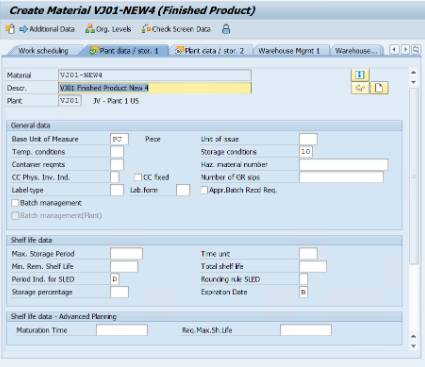
Task: Edit the Descr. field
Action: point(155,88)
